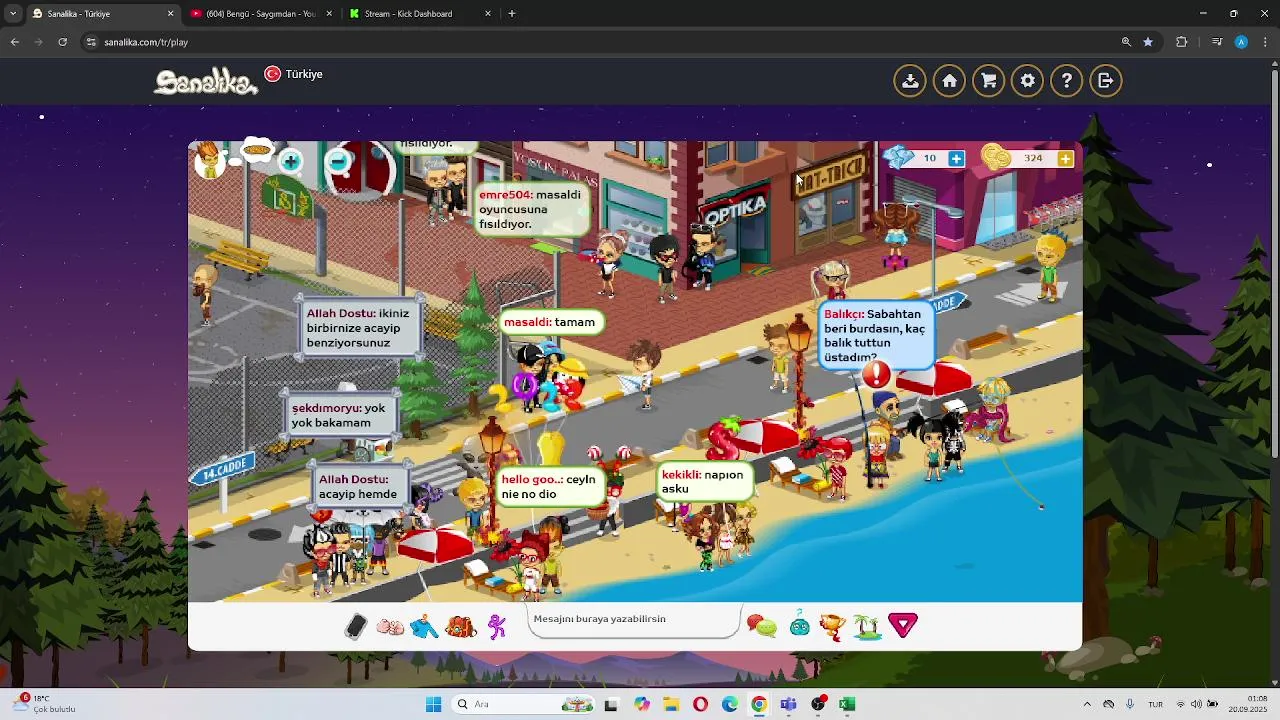This screenshot has height=720, width=1280.
Task: Add coins with plus next to 324
Action: [x=1065, y=158]
